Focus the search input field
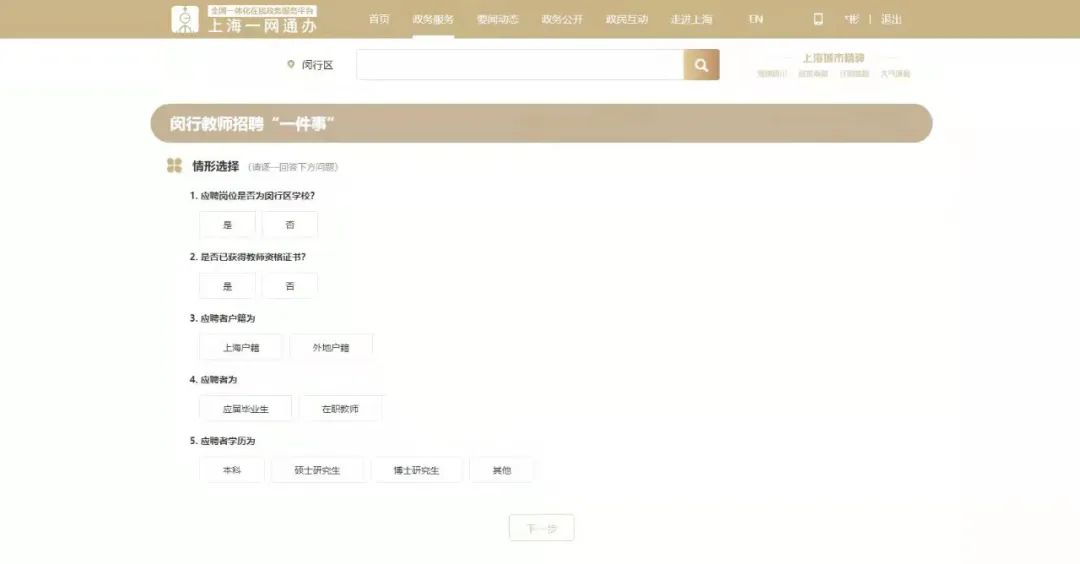Image resolution: width=1080 pixels, height=564 pixels. click(x=520, y=65)
